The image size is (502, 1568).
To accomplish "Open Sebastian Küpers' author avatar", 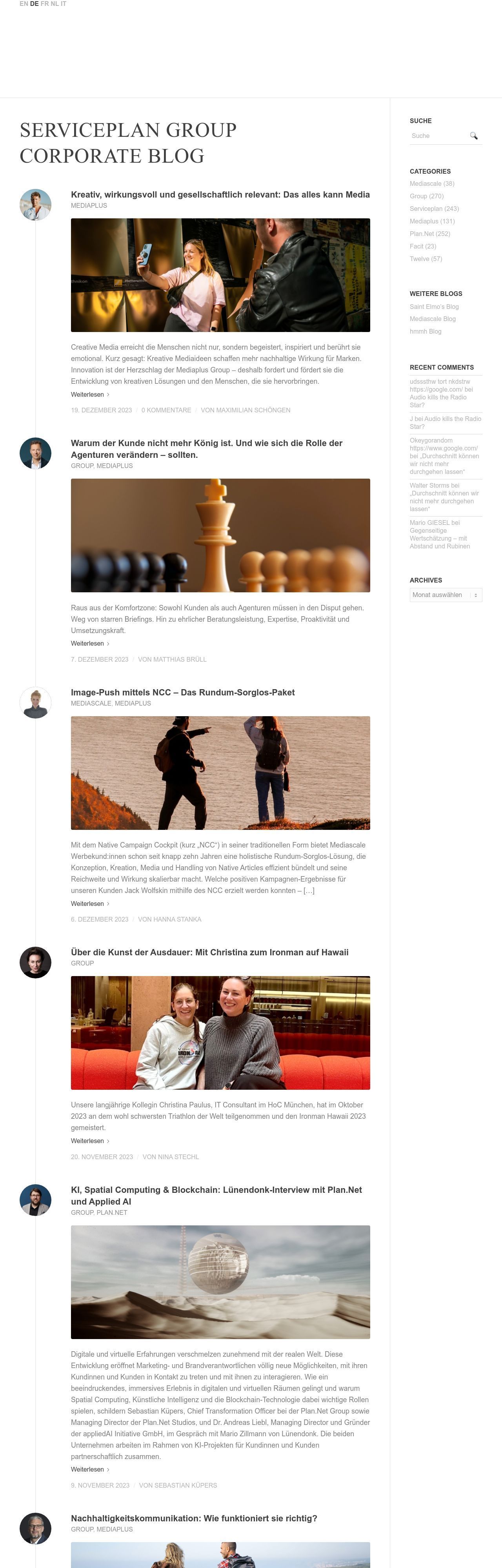I will pos(35,1200).
